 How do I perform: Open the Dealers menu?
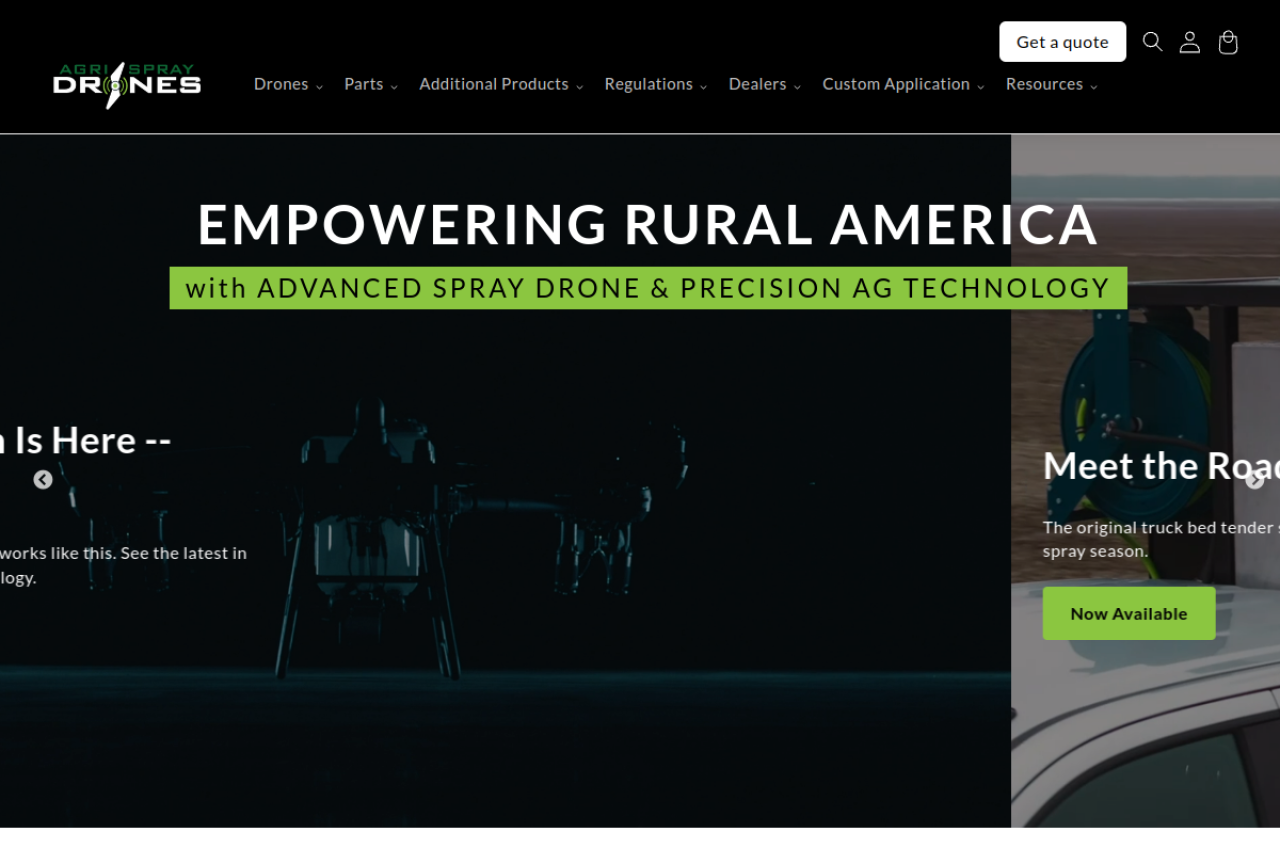[764, 85]
